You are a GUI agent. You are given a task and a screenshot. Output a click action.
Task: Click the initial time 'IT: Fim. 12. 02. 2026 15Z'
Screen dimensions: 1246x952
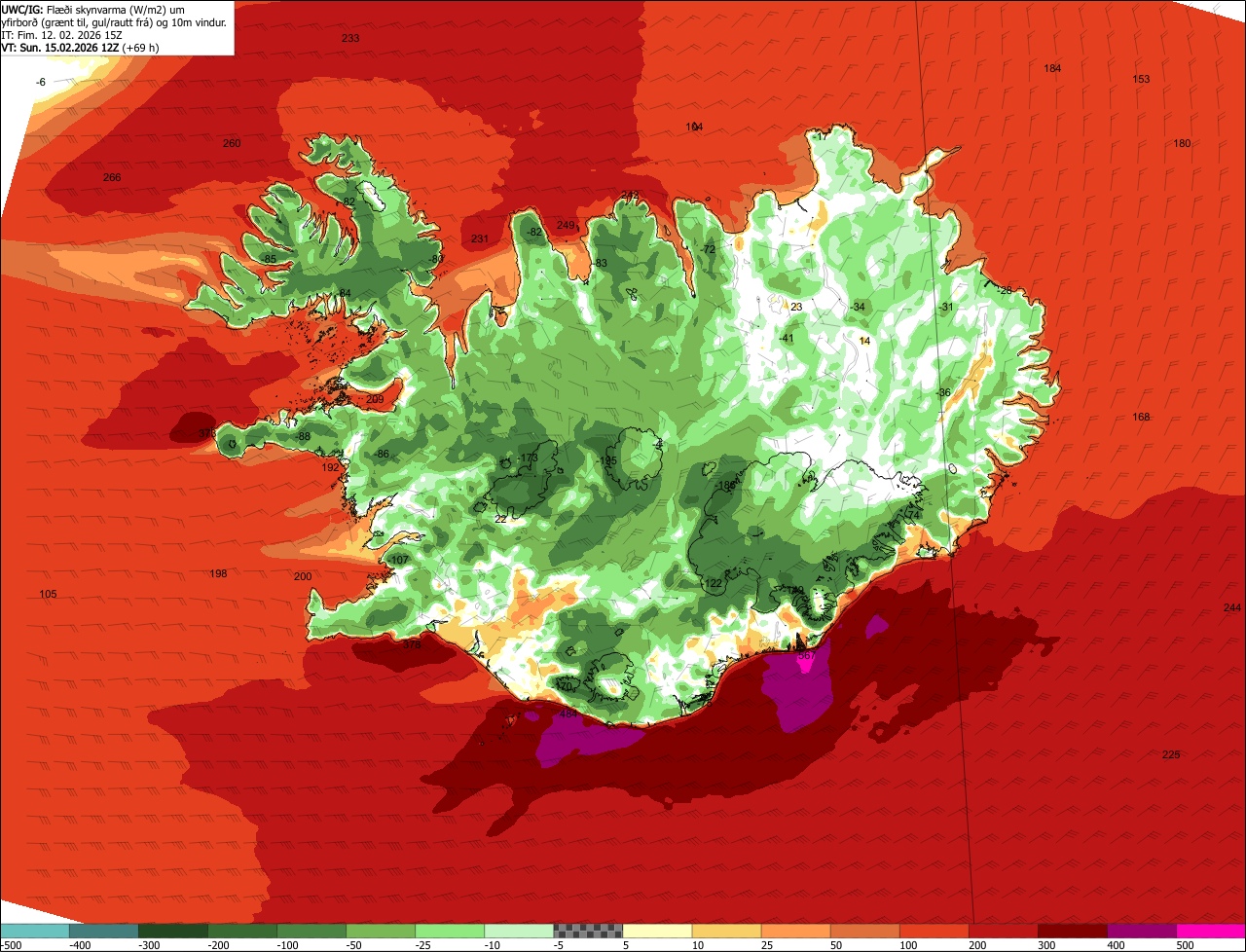click(x=63, y=34)
